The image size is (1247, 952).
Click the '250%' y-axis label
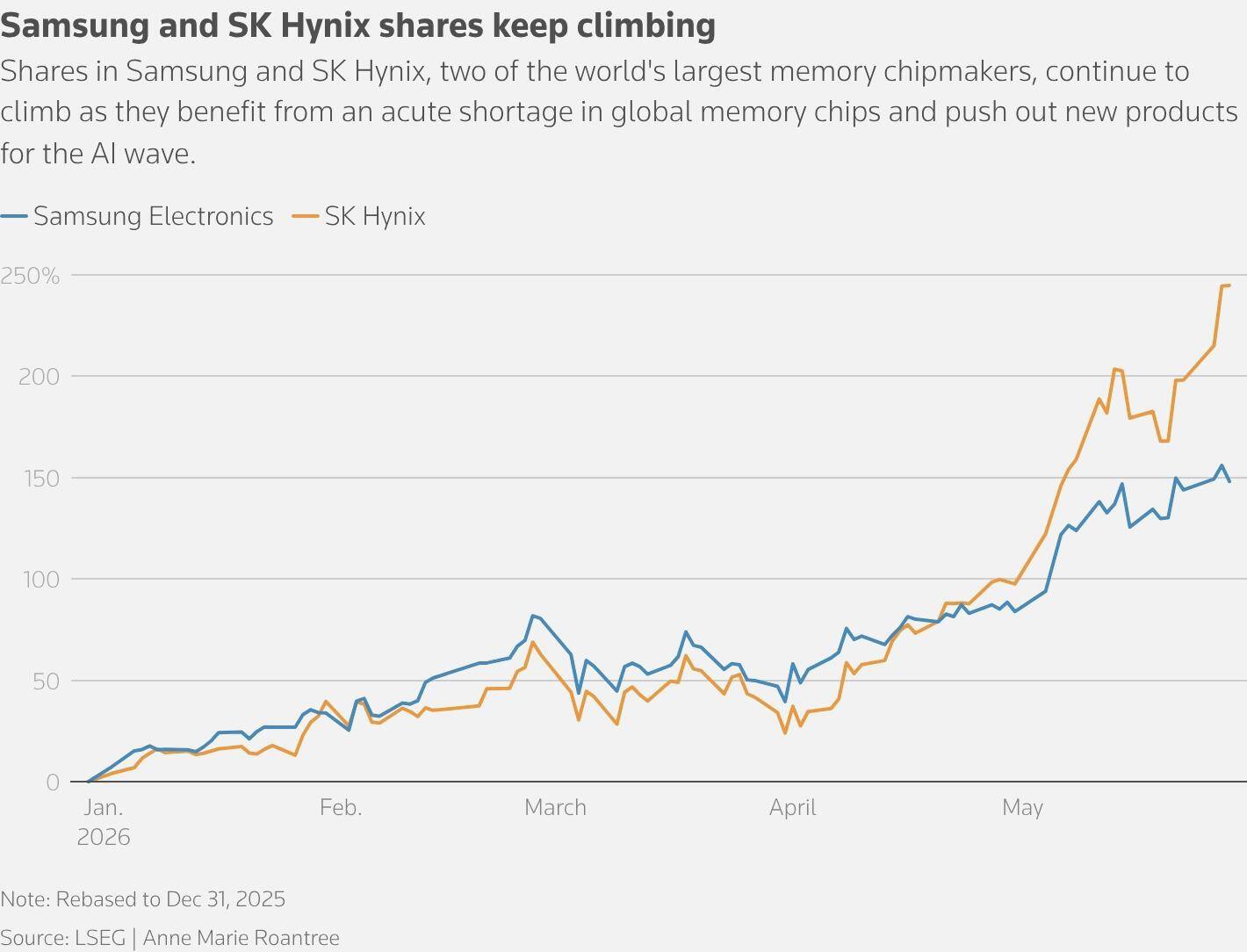[30, 276]
